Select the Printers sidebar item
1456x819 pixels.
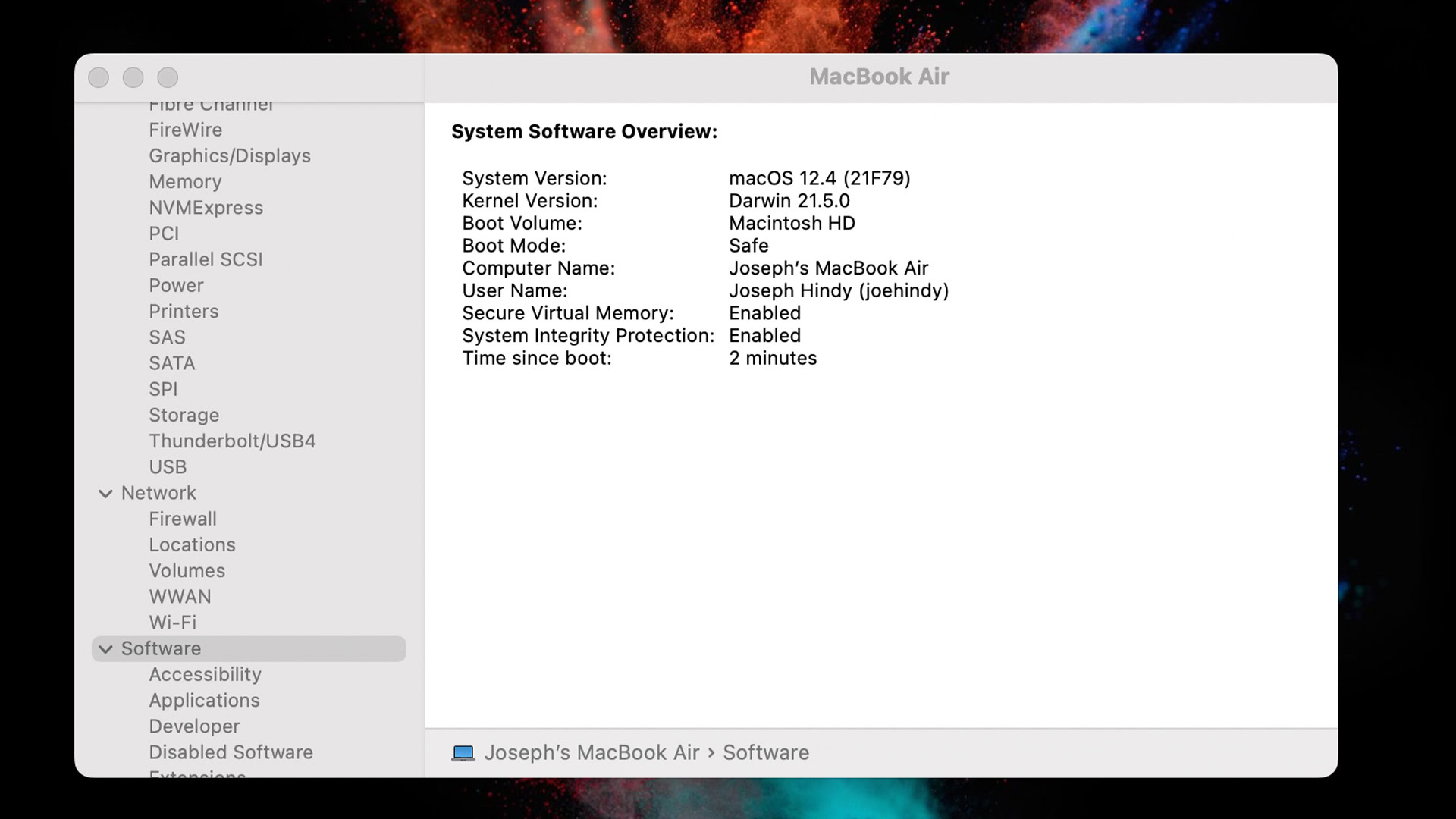(184, 312)
